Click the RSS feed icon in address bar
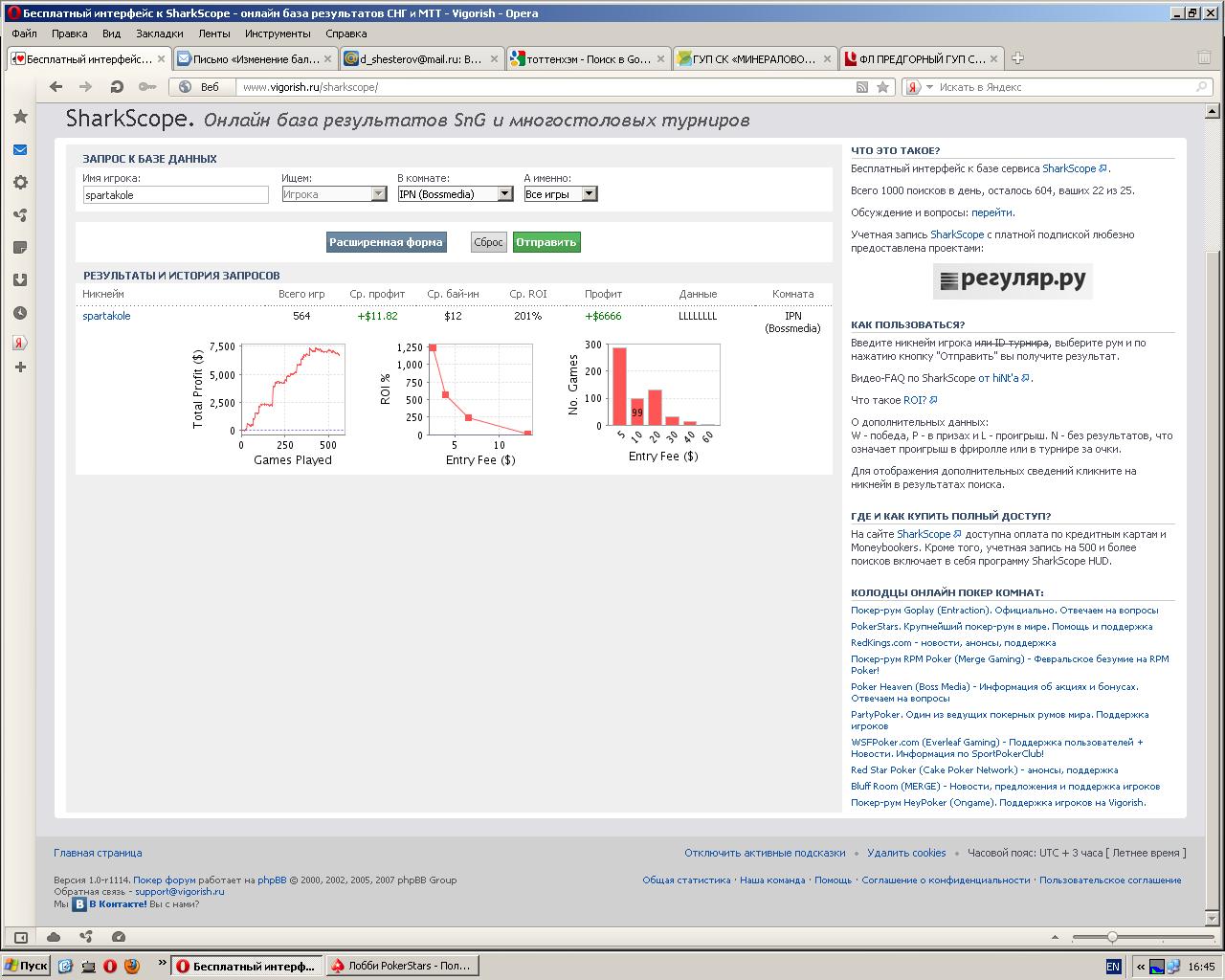This screenshot has height=980, width=1225. coord(862,87)
